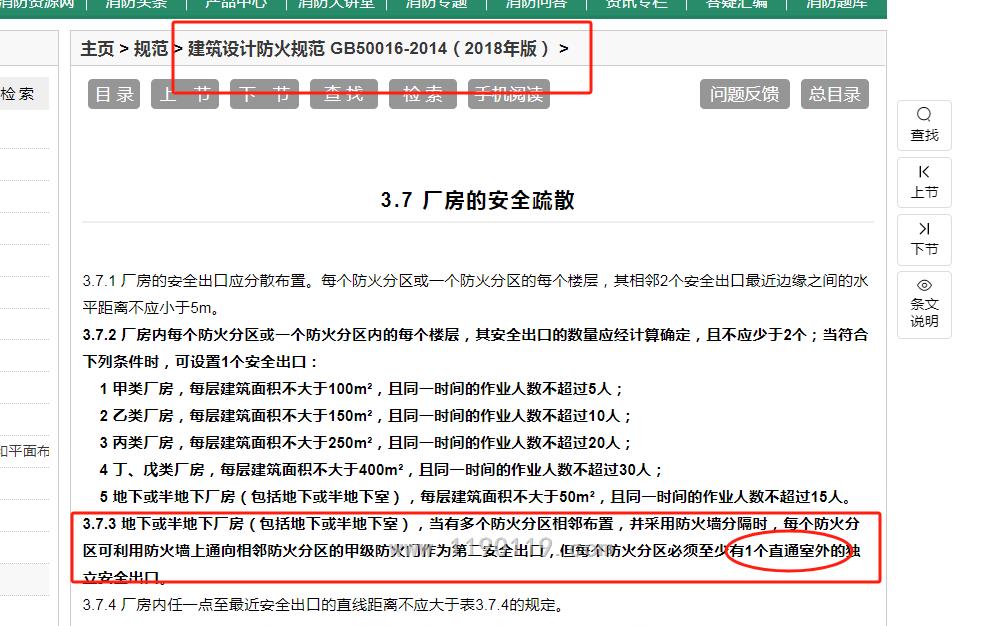The image size is (986, 626).
Task: Go to previous section via 上节 sidebar icon
Action: pos(924,182)
